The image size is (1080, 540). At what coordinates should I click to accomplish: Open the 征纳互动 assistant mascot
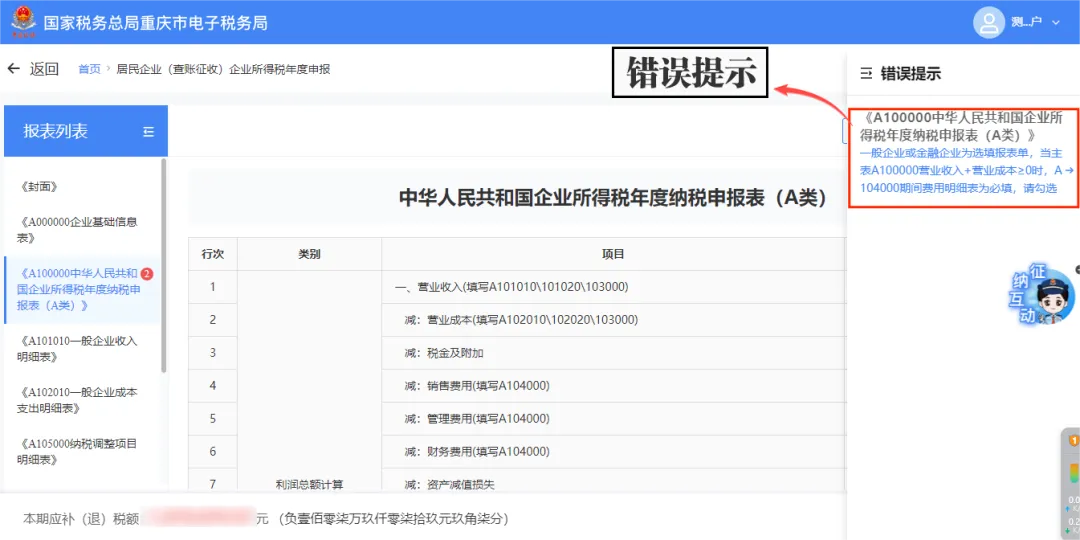click(1043, 295)
